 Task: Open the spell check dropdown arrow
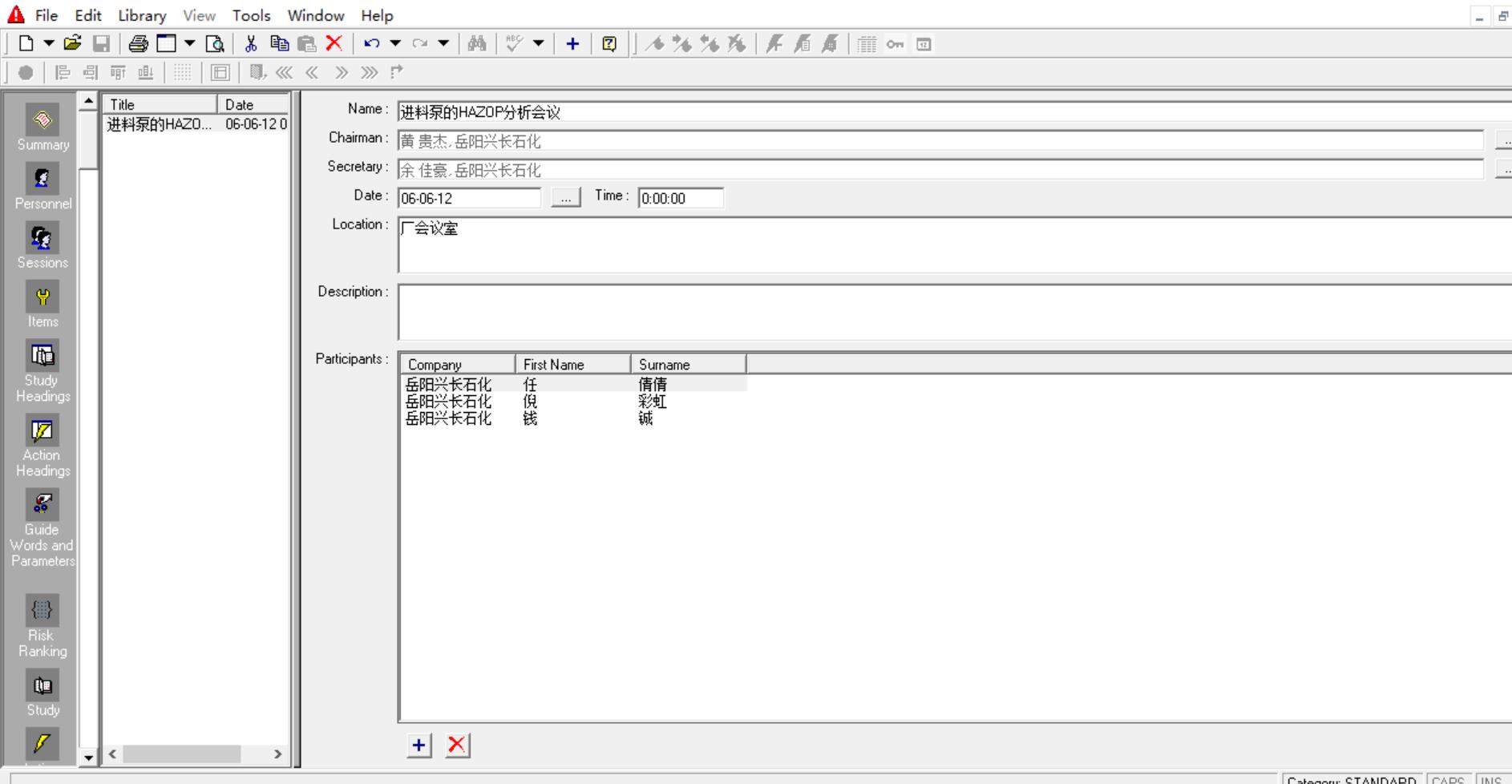pyautogui.click(x=539, y=44)
